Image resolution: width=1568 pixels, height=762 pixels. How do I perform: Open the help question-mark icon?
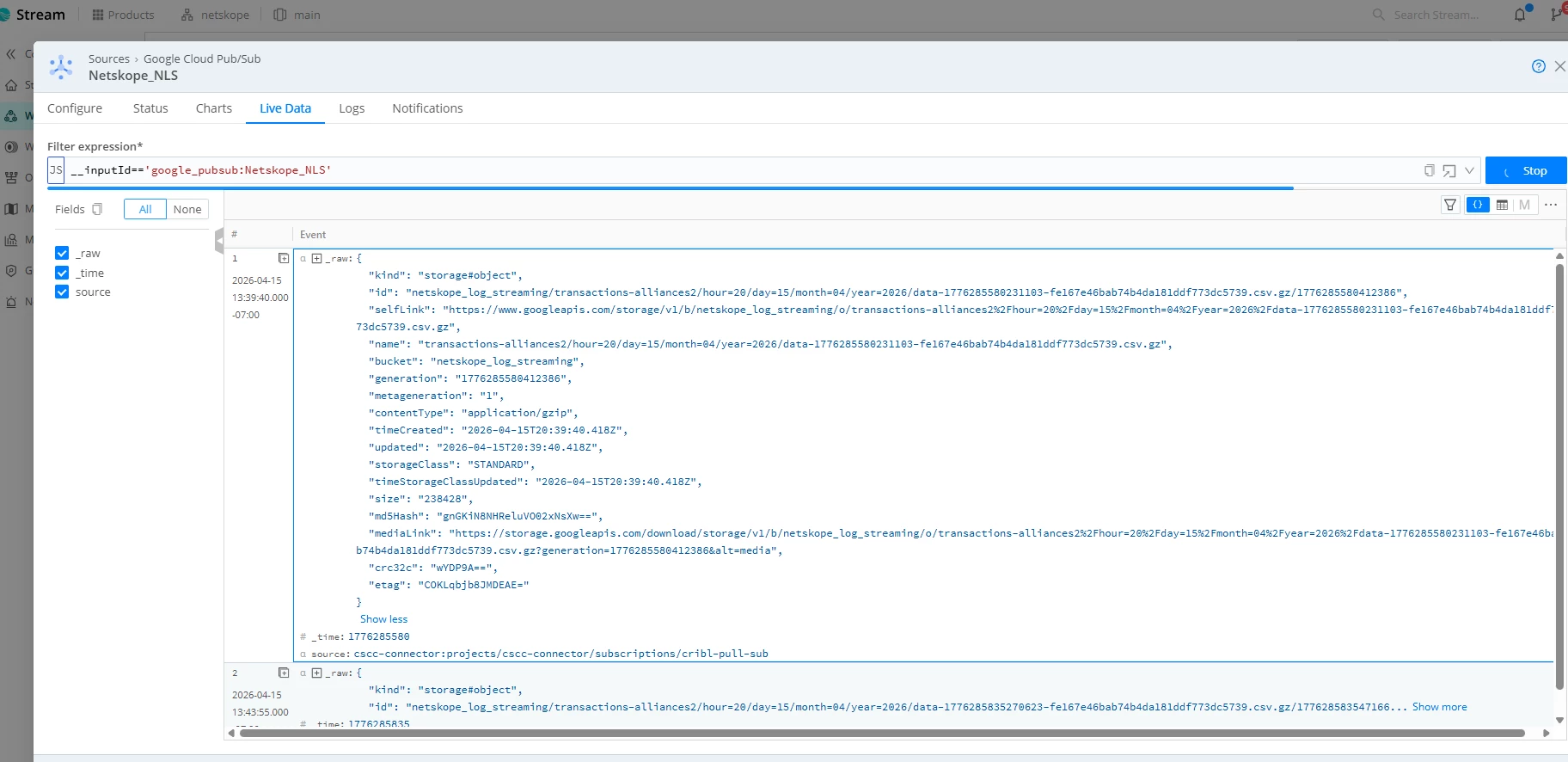(1539, 66)
